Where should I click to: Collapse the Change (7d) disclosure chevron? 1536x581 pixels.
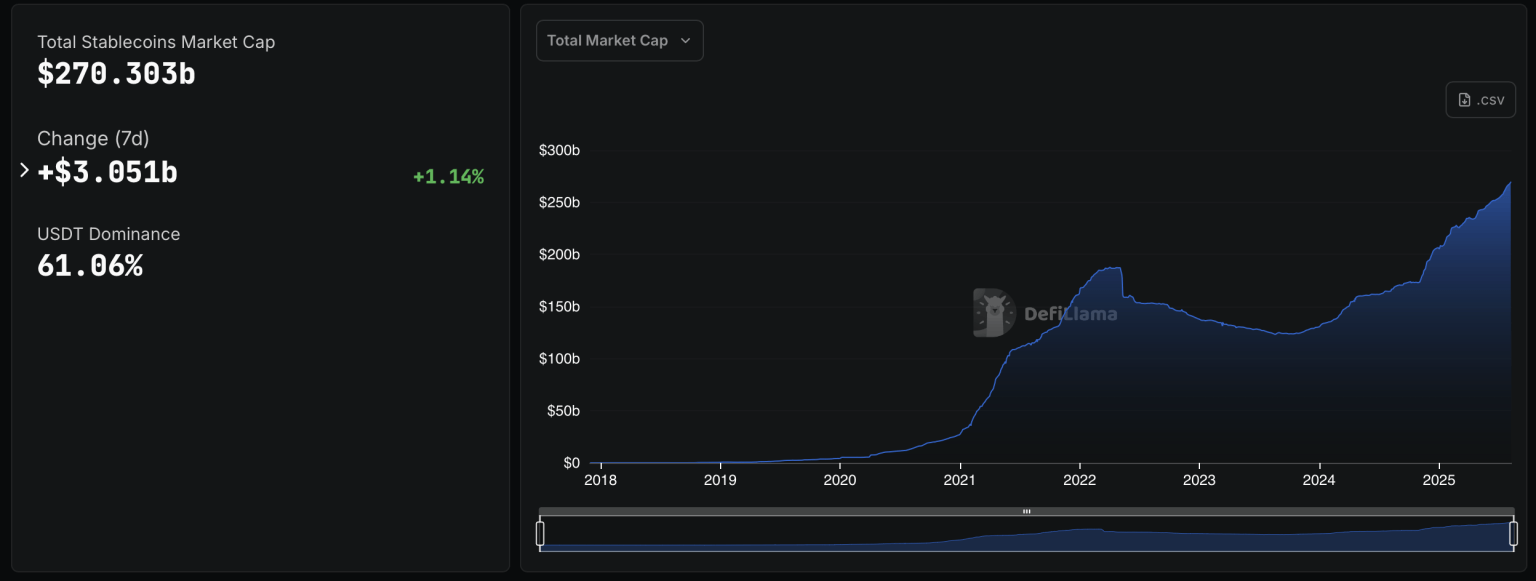coord(25,170)
